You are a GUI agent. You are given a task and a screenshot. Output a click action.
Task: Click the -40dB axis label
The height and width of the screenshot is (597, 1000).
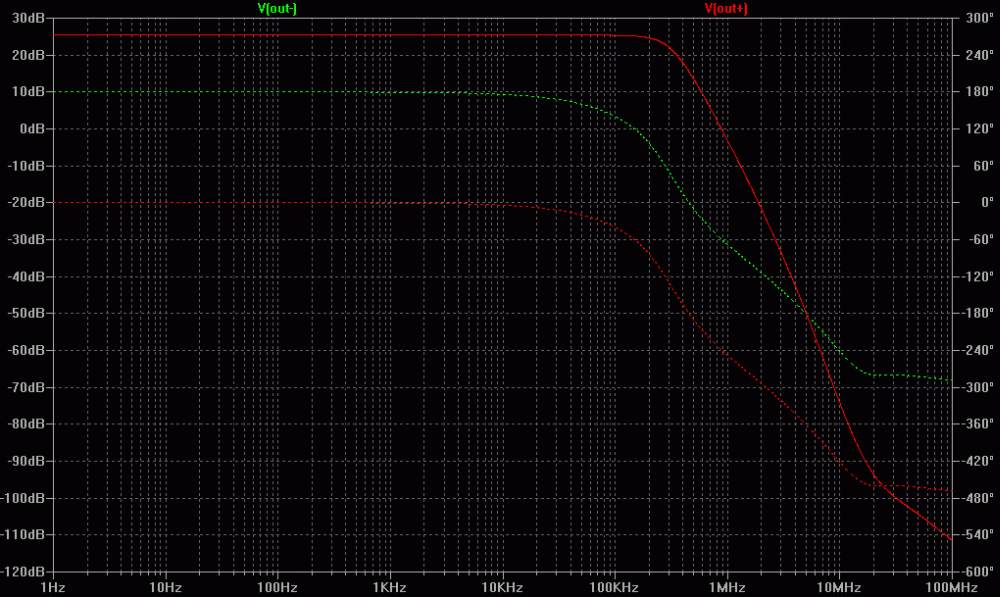point(26,276)
